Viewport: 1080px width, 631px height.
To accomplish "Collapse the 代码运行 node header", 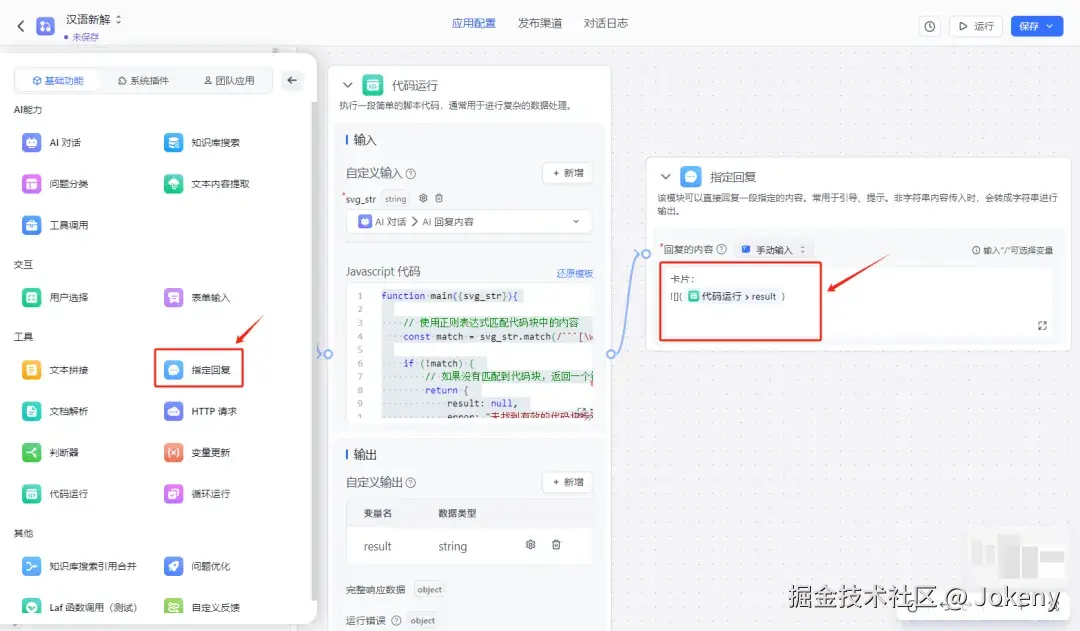I will (348, 85).
